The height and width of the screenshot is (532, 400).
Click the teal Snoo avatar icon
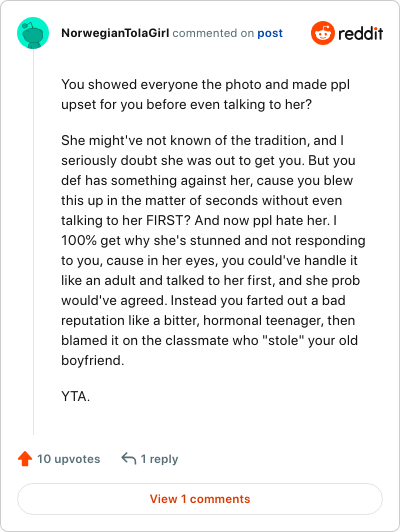point(33,33)
